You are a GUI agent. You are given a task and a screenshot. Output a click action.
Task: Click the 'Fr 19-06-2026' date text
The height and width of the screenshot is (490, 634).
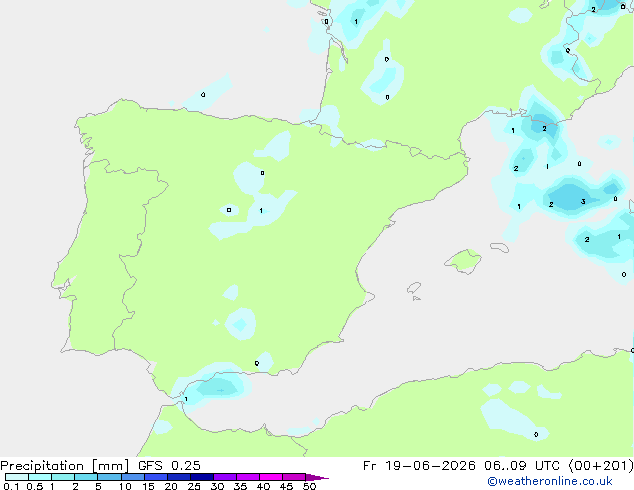tap(419, 466)
